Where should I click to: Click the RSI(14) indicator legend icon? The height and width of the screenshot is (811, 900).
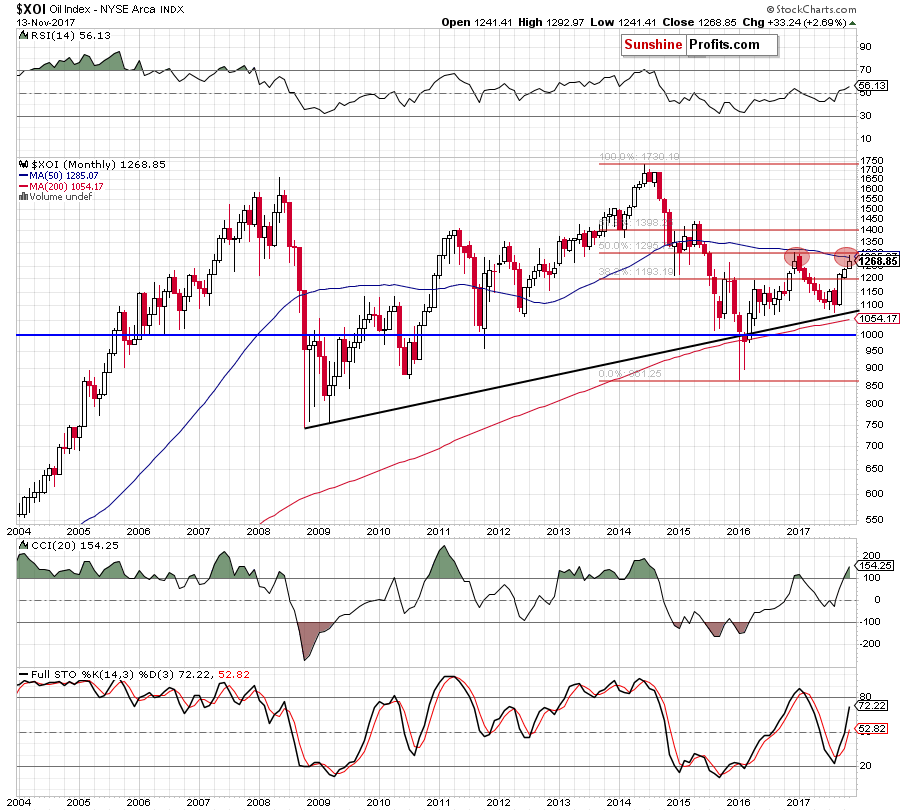pos(23,36)
